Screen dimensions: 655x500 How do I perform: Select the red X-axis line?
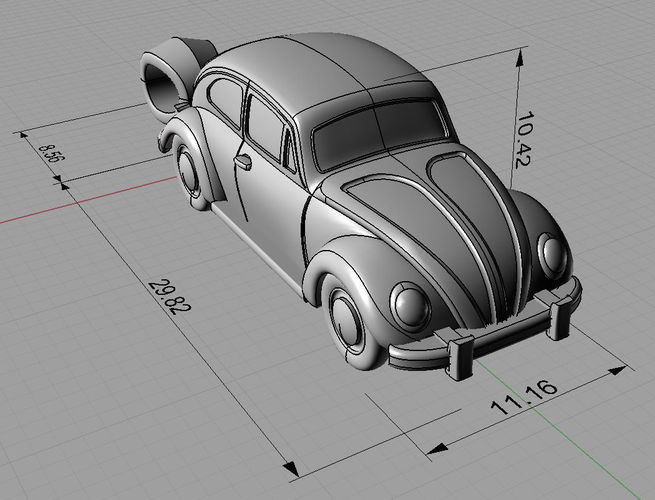[88, 200]
